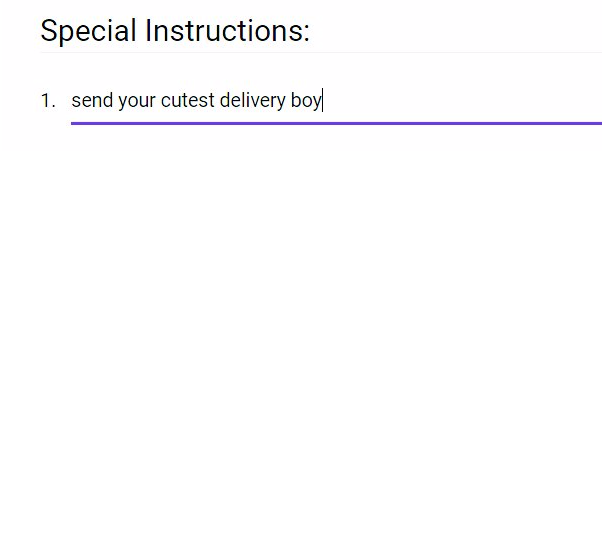This screenshot has width=615, height=550.
Task: Click the purple underline of the field
Action: point(336,123)
